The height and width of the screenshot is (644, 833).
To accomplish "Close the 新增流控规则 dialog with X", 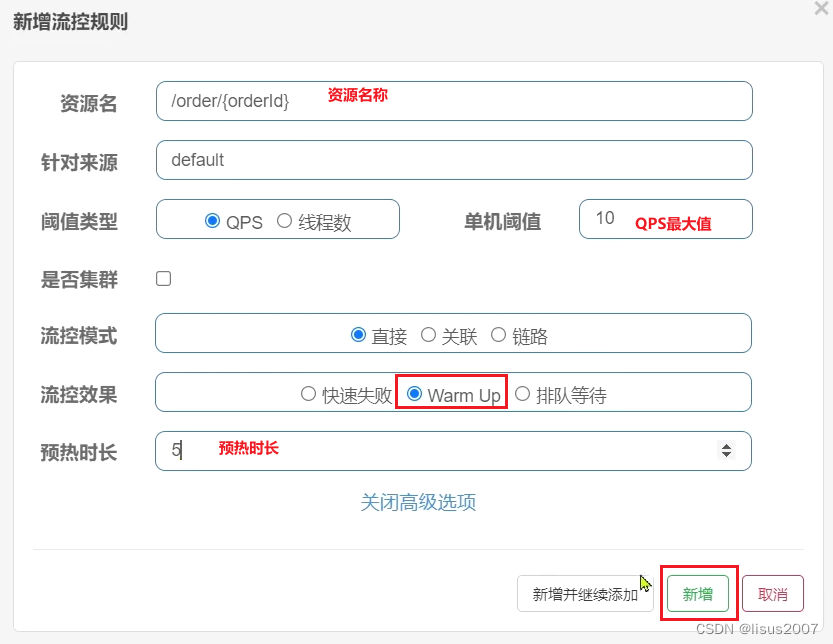I will tap(820, 9).
